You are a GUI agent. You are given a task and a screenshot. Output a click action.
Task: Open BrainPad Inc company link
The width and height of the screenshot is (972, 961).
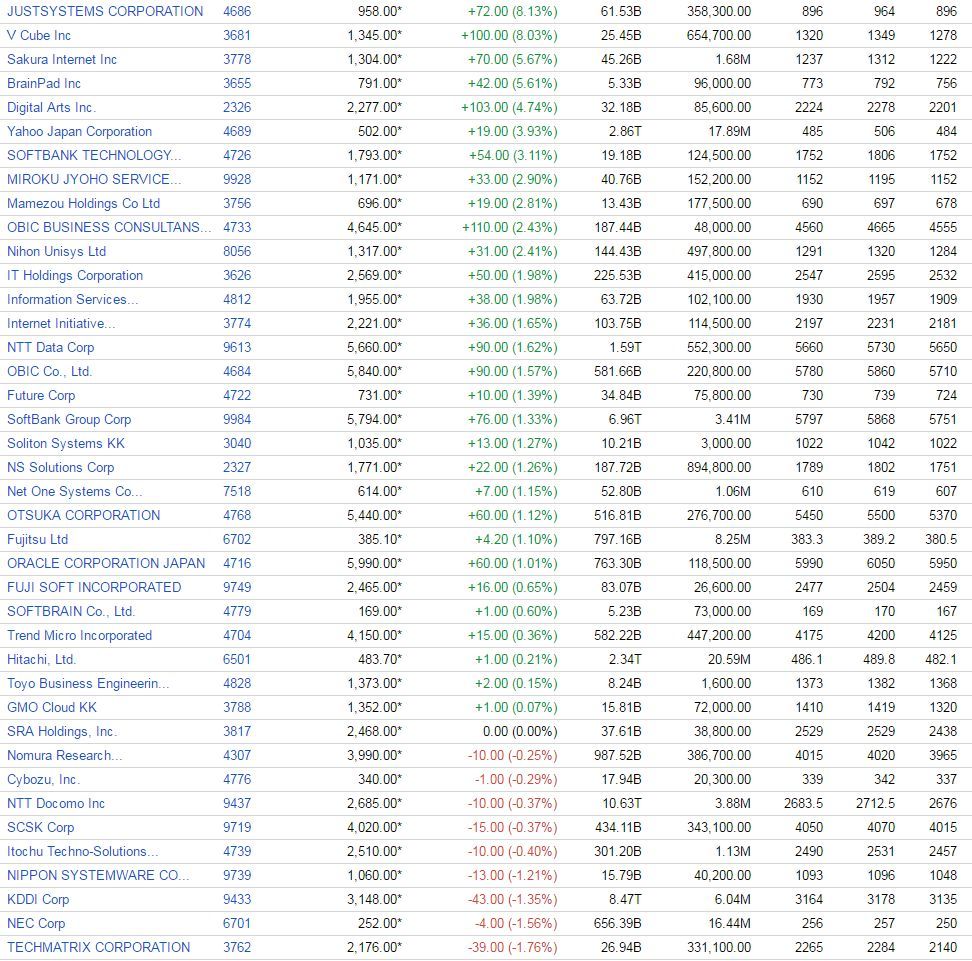(43, 84)
